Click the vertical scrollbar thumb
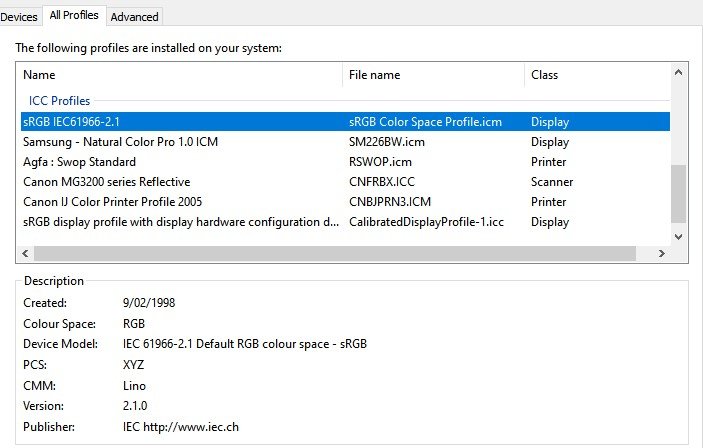The width and height of the screenshot is (703, 448). coord(678,194)
